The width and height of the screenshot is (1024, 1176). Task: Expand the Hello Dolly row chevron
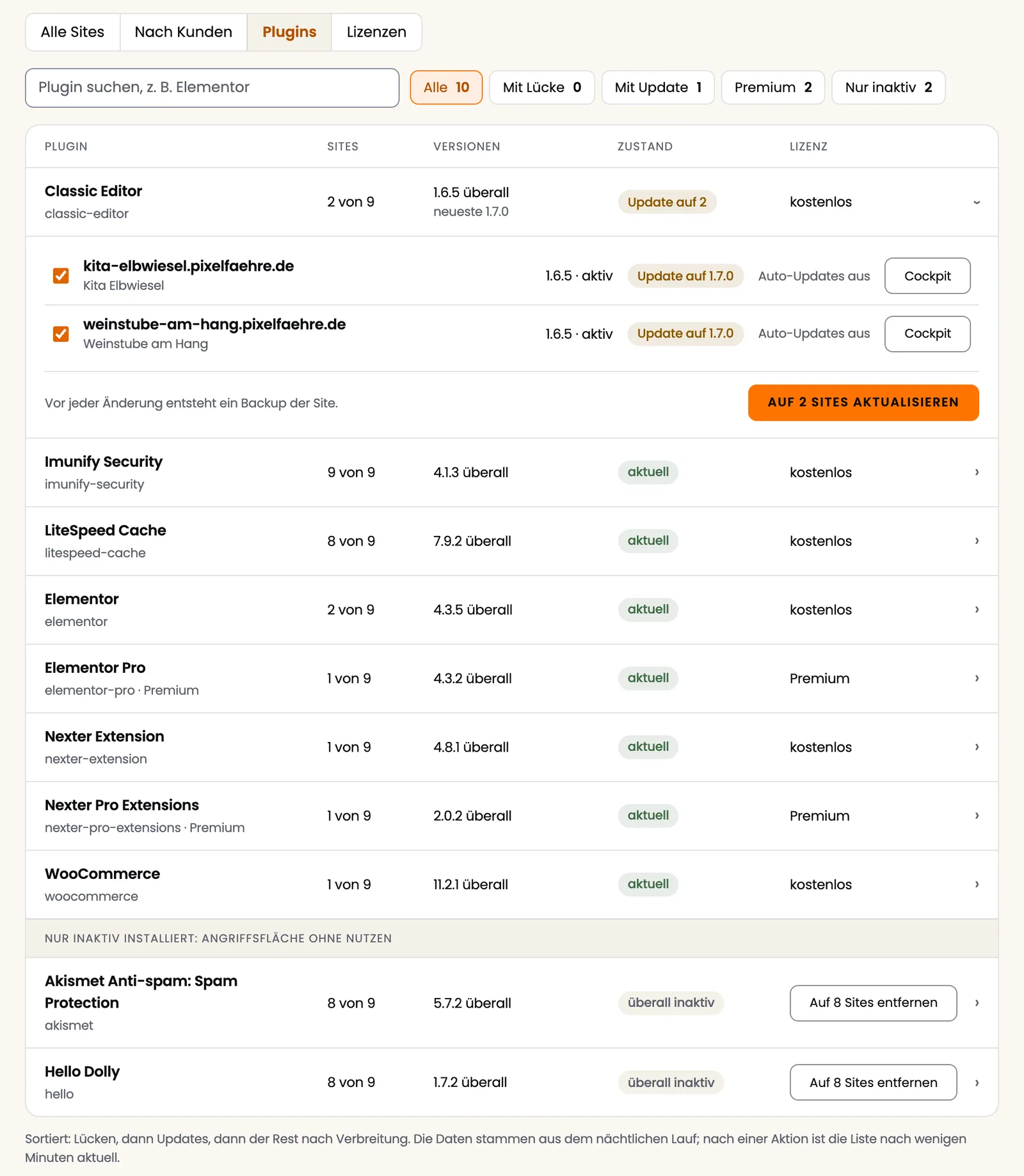point(977,1083)
